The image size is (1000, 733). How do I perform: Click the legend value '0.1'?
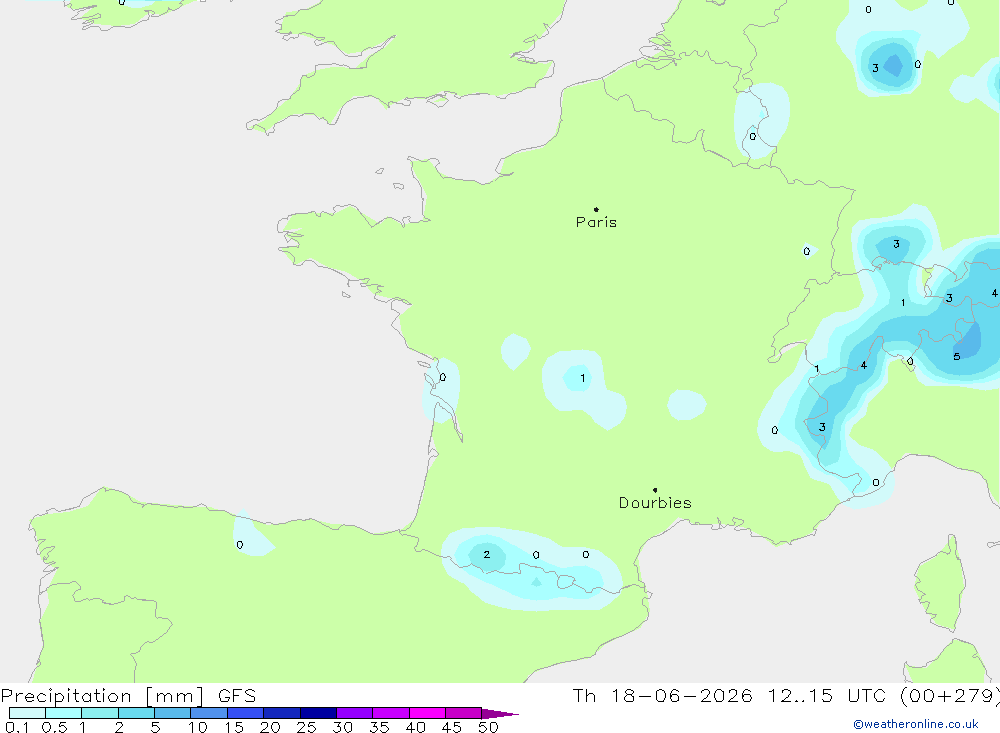(x=17, y=727)
